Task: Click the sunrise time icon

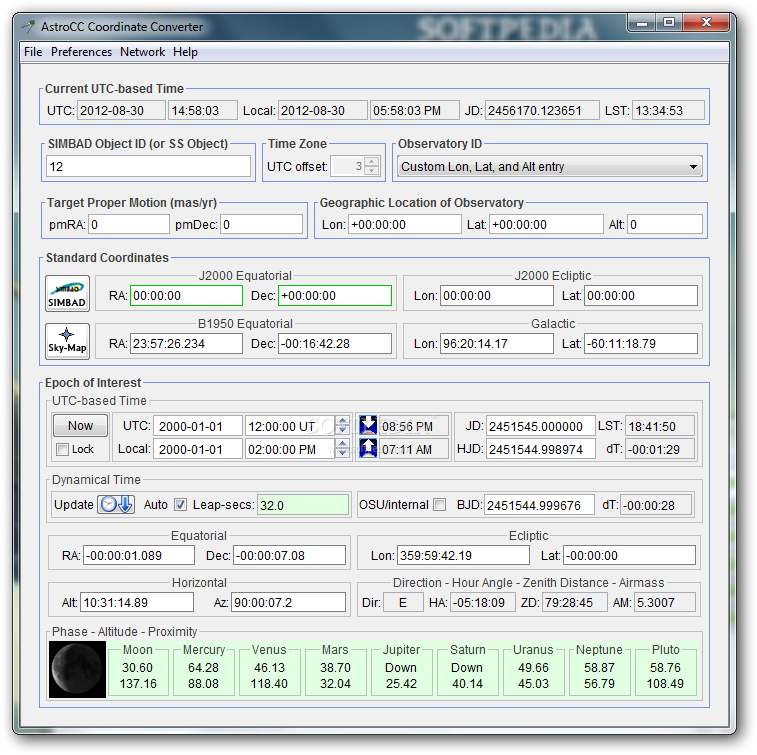Action: [368, 448]
